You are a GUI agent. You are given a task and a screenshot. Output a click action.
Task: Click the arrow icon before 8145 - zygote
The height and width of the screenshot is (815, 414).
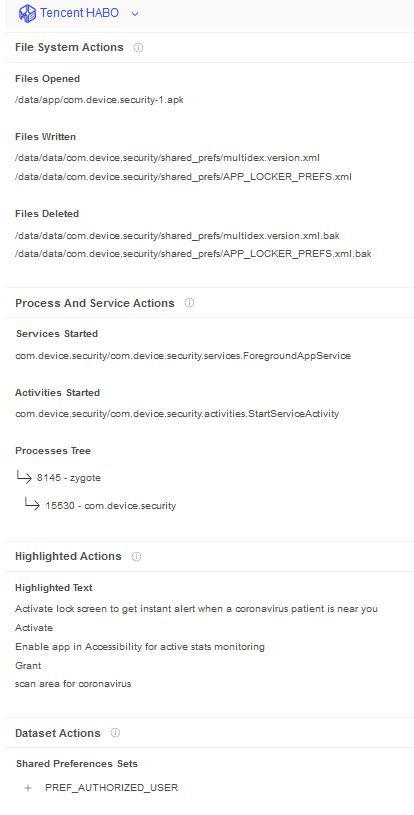24,477
